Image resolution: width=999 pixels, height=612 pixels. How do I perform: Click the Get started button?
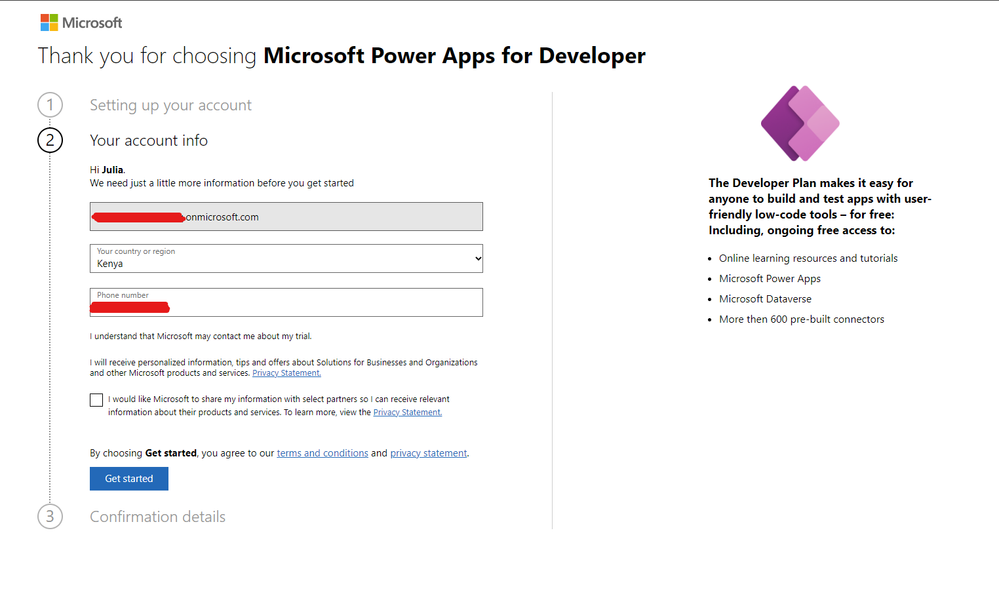(129, 479)
